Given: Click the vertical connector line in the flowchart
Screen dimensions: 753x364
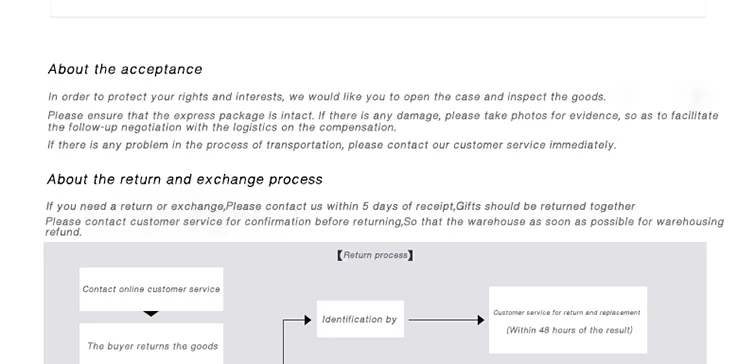Looking at the screenshot, I should tap(283, 342).
